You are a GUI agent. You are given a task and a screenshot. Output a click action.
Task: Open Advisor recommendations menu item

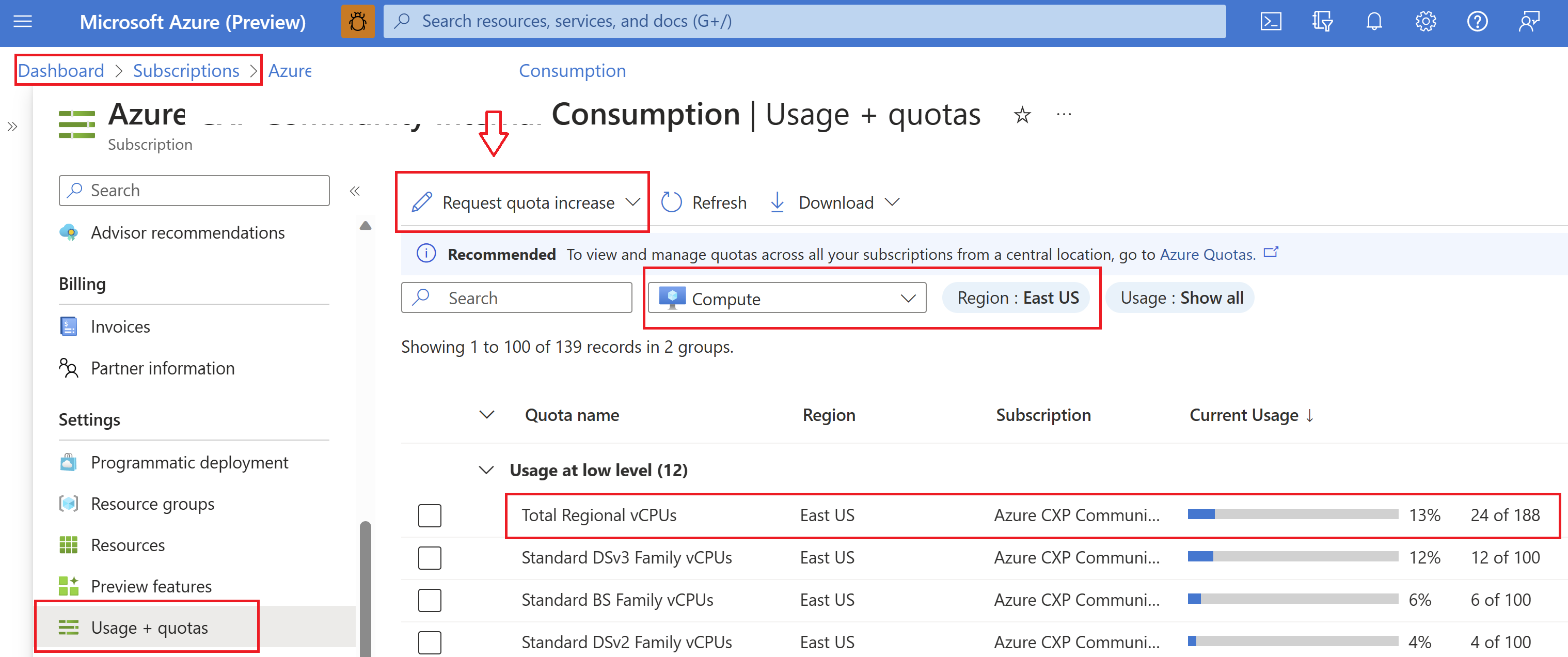point(187,232)
